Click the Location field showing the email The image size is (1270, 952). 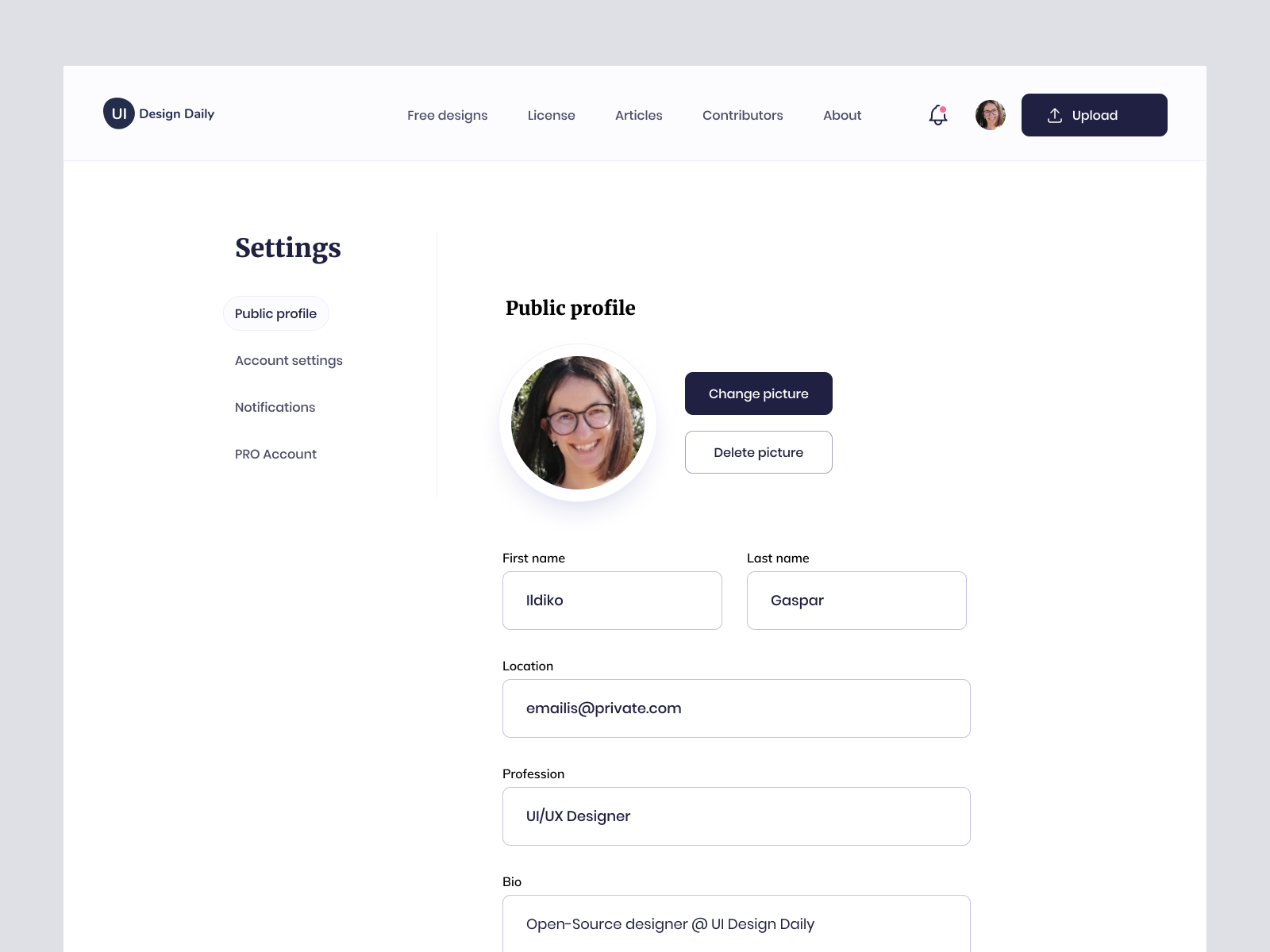[x=736, y=708]
